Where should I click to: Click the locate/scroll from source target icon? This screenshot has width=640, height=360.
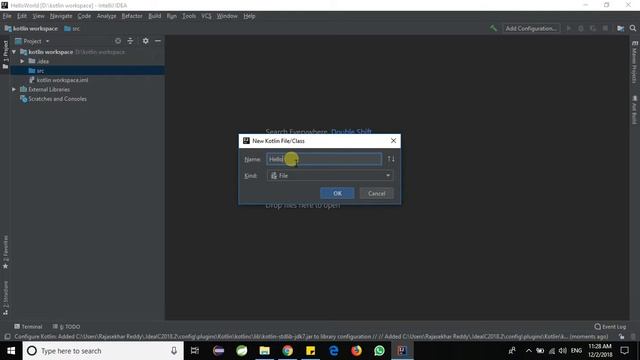(x=118, y=41)
